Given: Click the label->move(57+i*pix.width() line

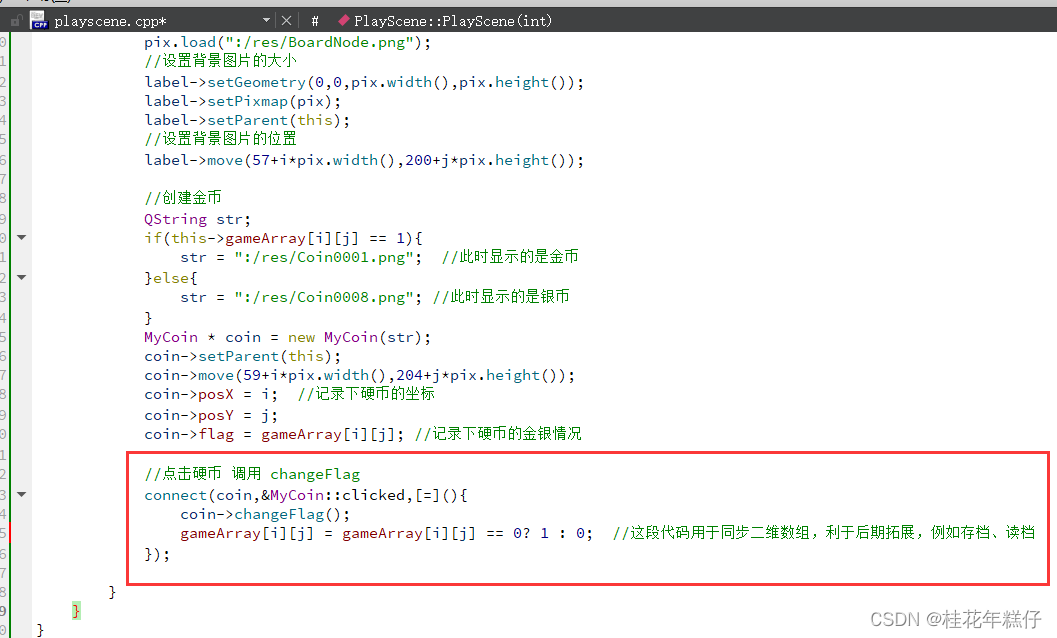Looking at the screenshot, I should pyautogui.click(x=364, y=161).
